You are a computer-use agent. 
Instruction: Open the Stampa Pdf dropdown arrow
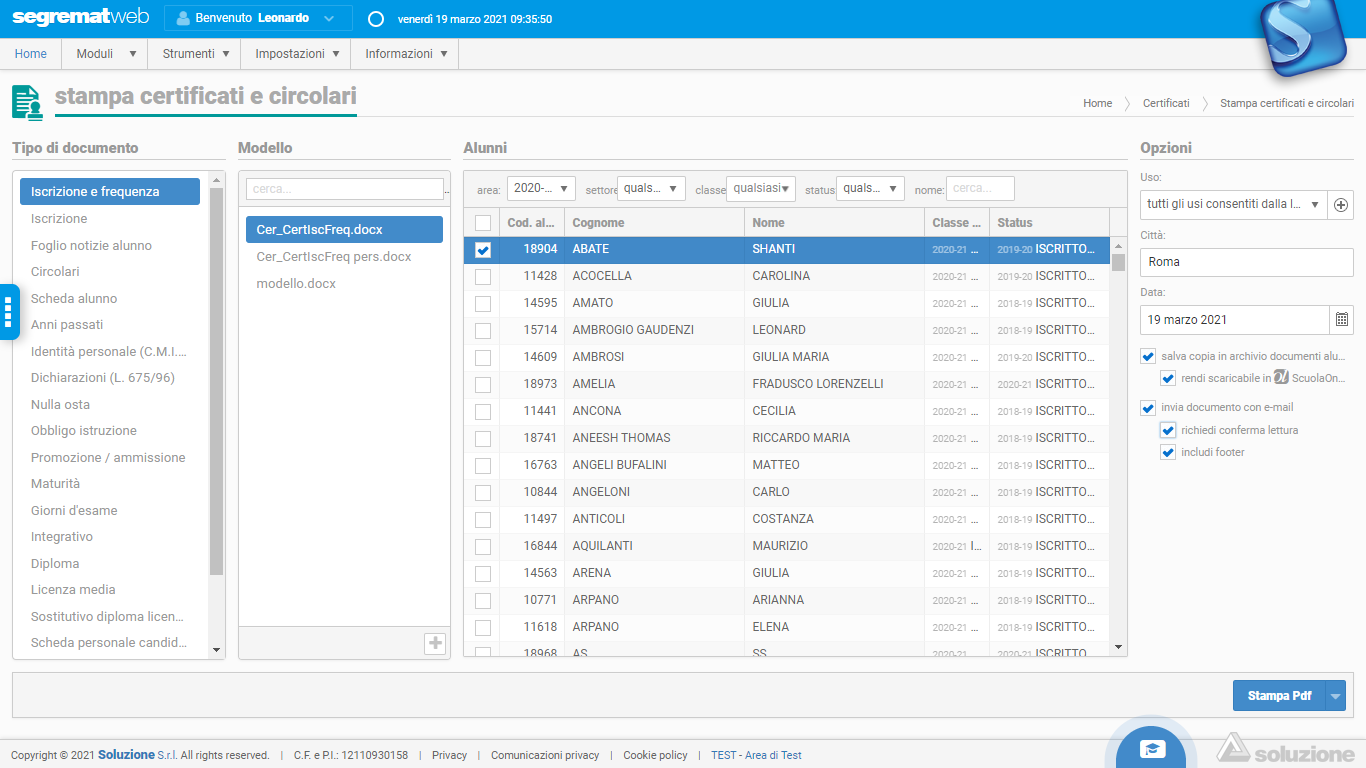tap(1336, 696)
